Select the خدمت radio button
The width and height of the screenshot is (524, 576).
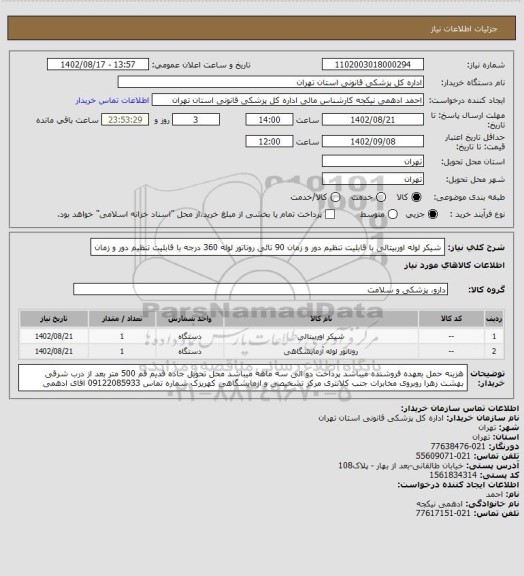click(381, 197)
